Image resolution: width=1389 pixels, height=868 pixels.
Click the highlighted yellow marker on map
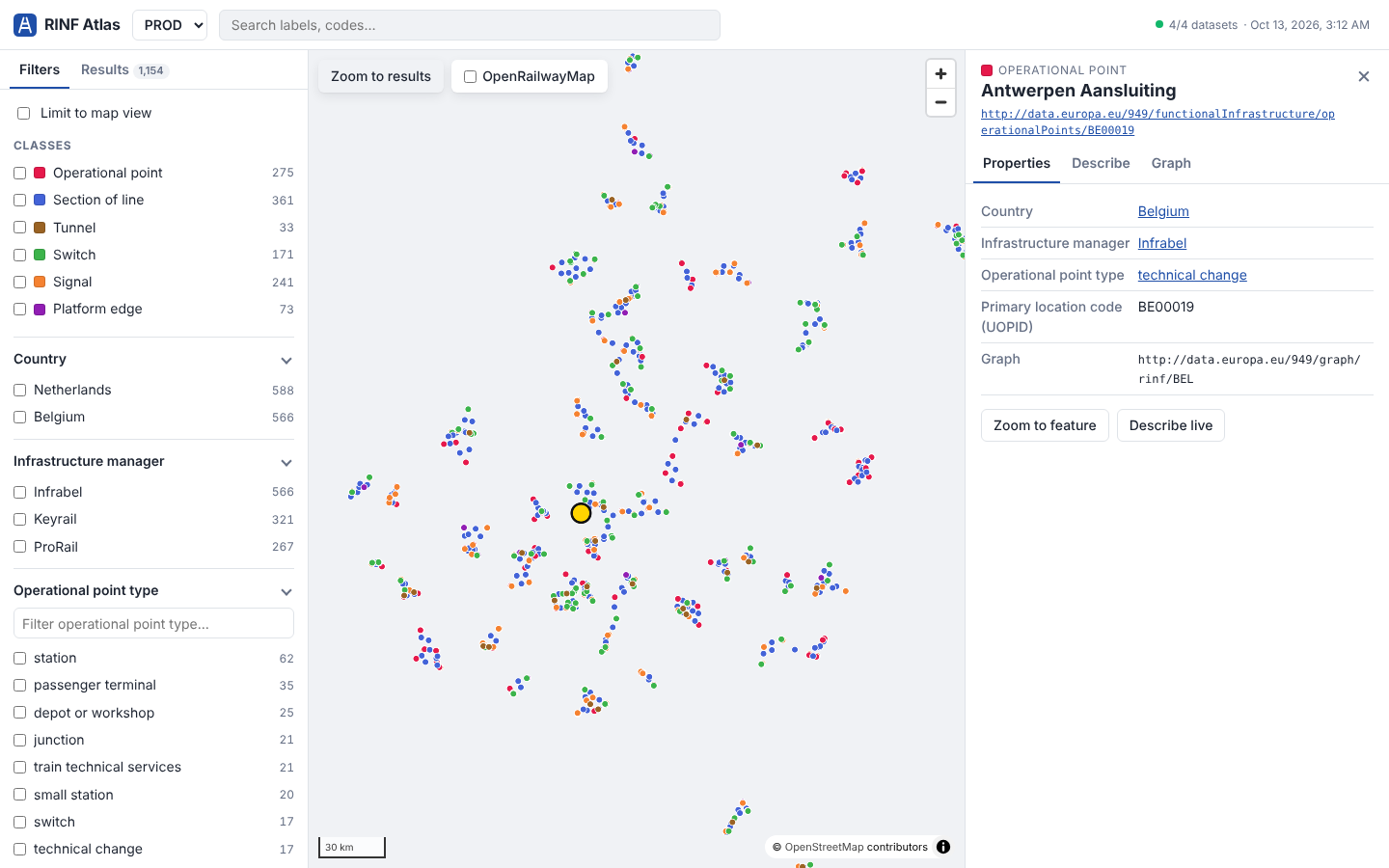pyautogui.click(x=581, y=513)
